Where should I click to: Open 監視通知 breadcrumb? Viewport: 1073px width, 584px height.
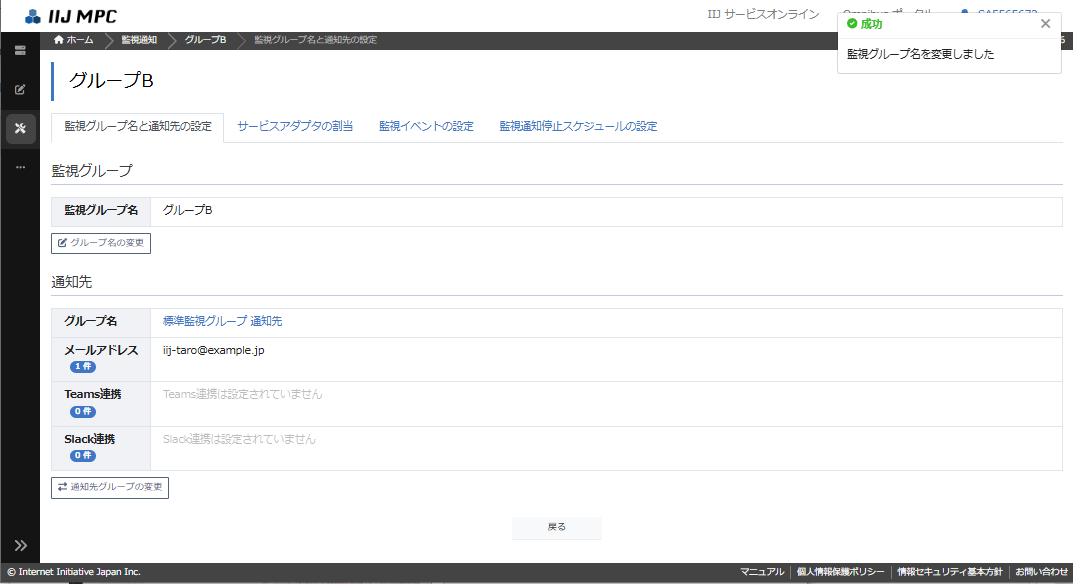[x=139, y=40]
